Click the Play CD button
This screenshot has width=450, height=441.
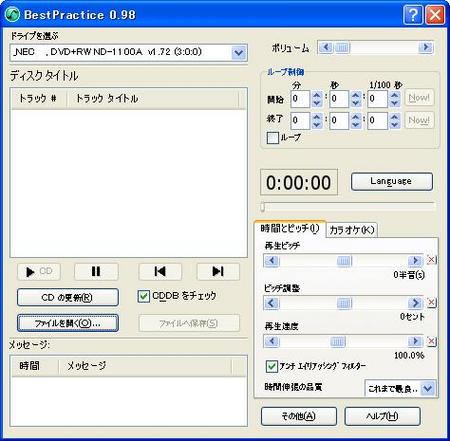39,272
